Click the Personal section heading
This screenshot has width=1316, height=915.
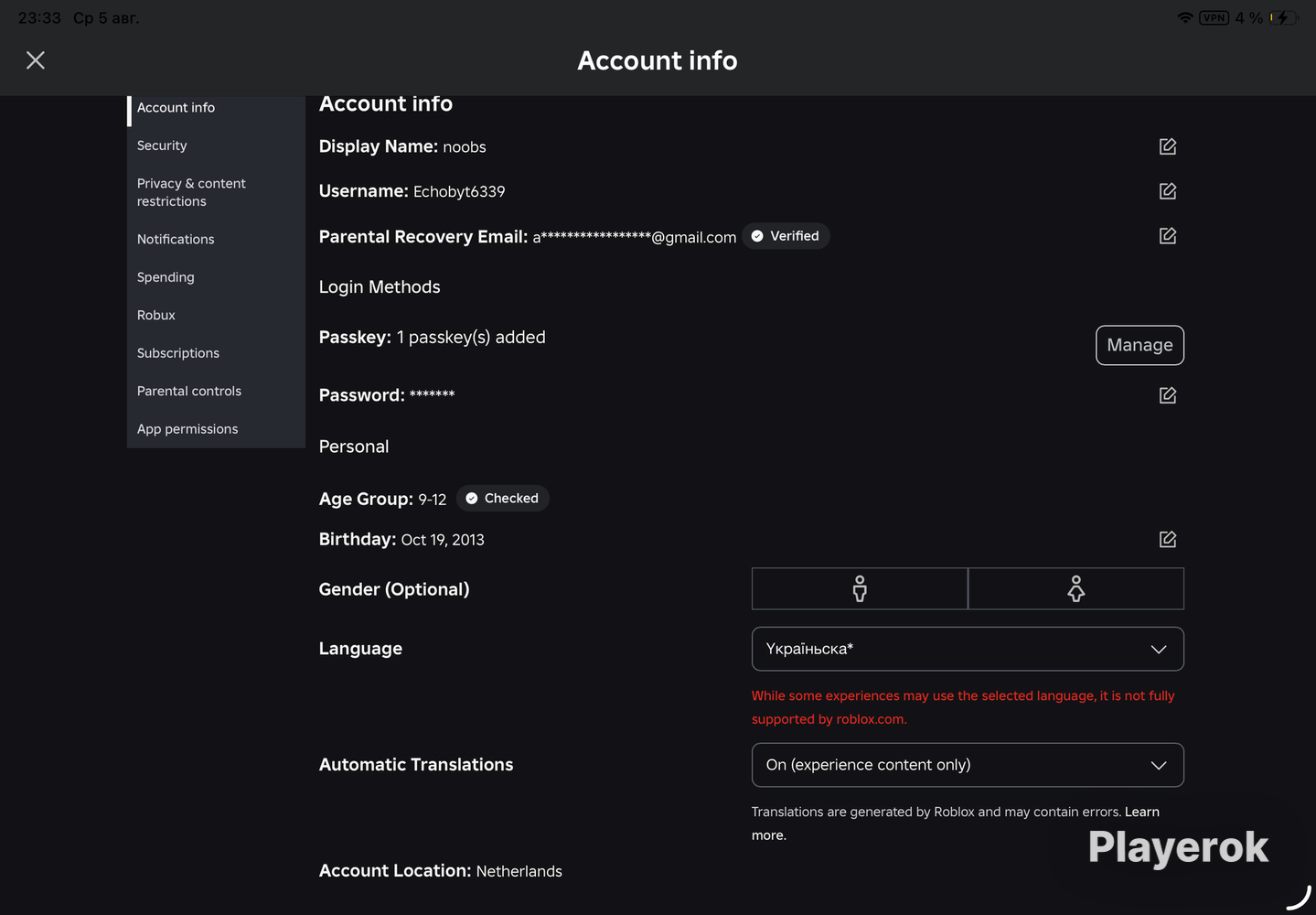click(354, 447)
